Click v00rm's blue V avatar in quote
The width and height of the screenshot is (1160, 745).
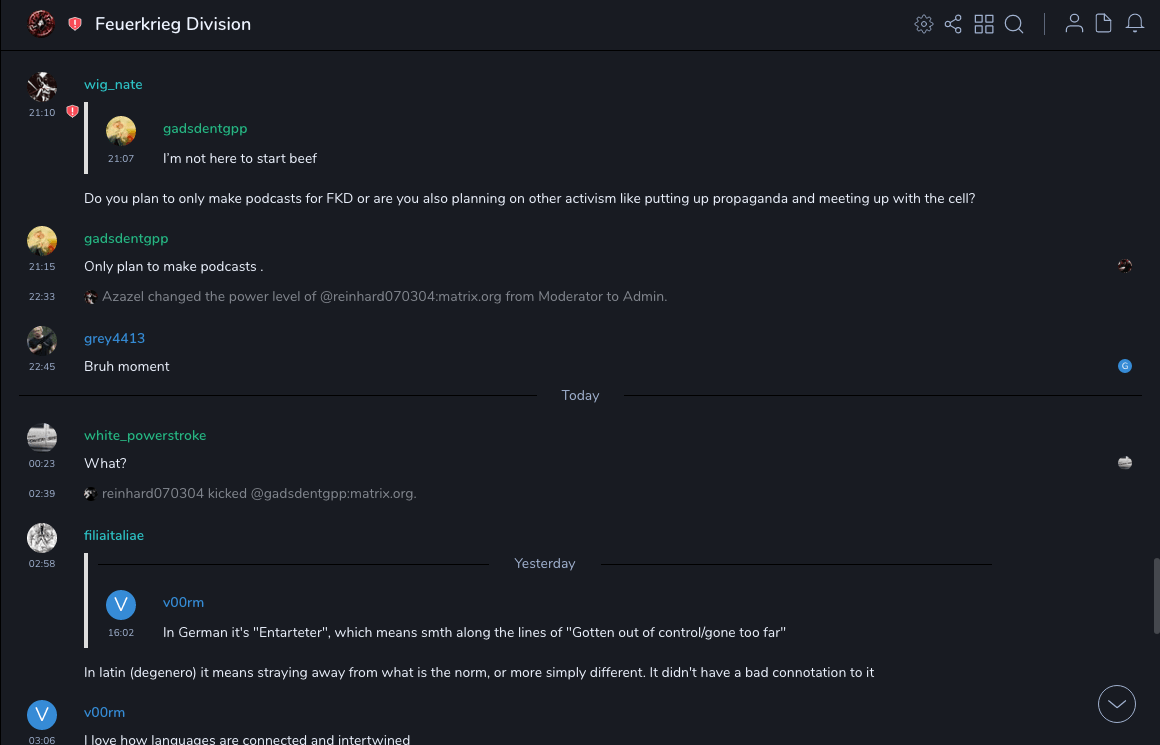[x=121, y=604]
